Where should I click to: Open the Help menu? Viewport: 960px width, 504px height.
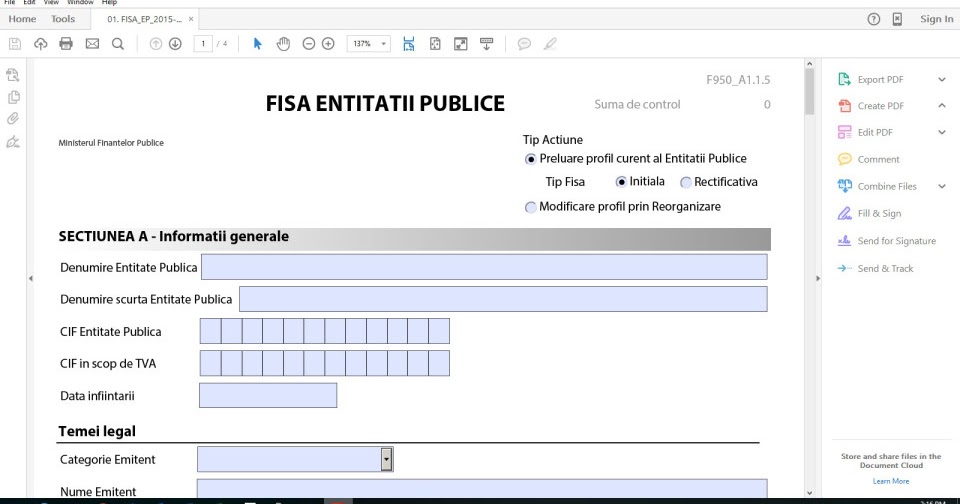(109, 2)
